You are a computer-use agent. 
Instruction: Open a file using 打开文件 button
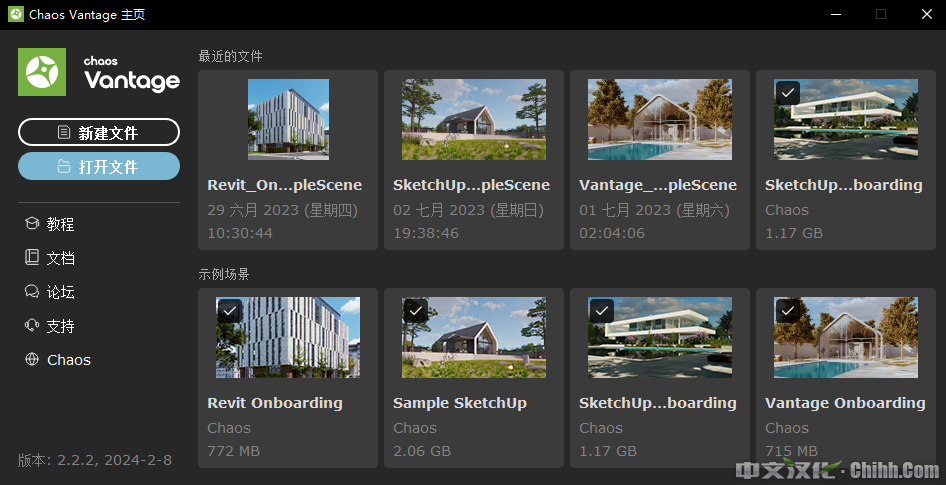click(x=99, y=166)
